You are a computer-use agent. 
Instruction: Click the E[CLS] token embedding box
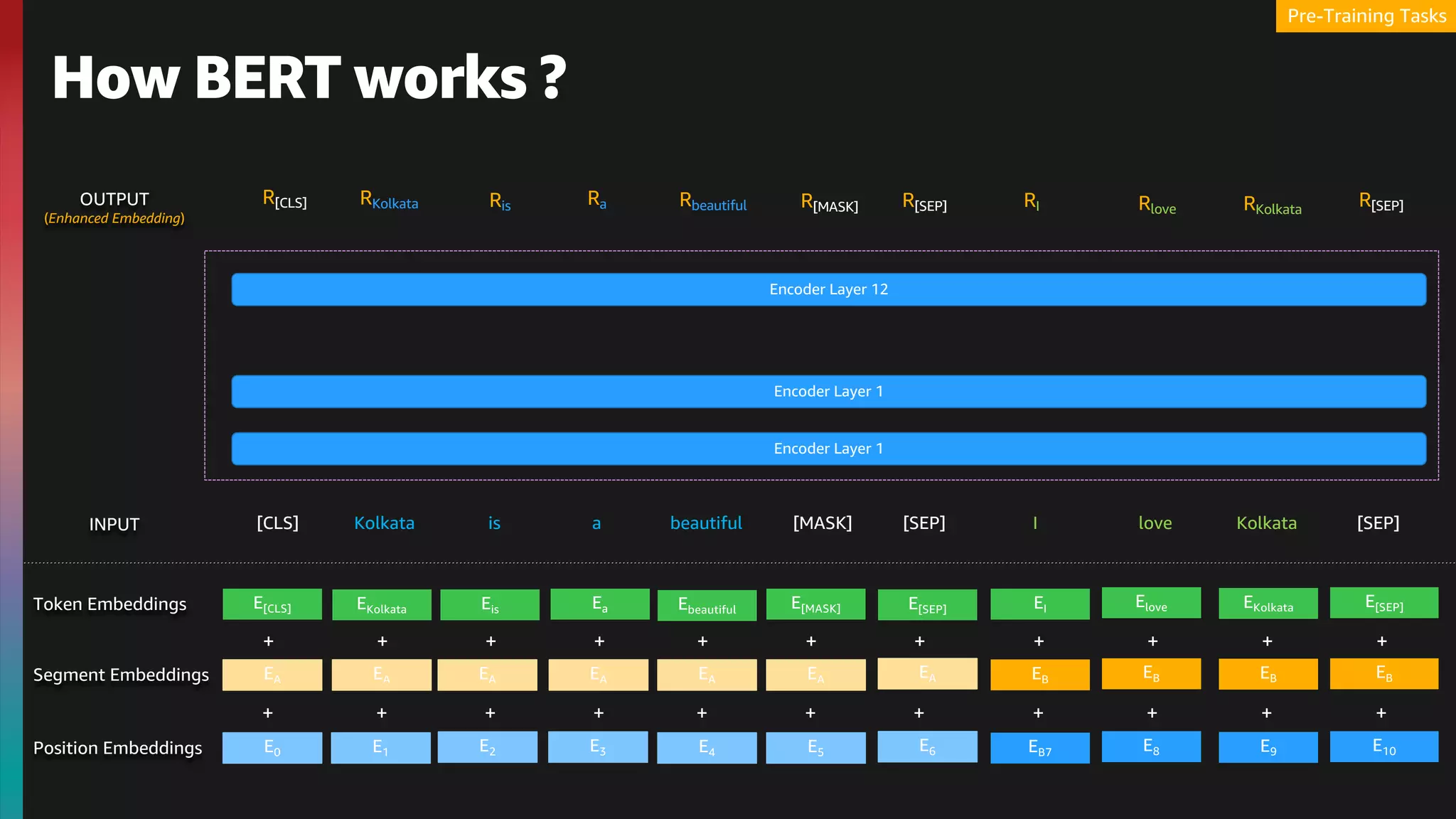coord(272,604)
